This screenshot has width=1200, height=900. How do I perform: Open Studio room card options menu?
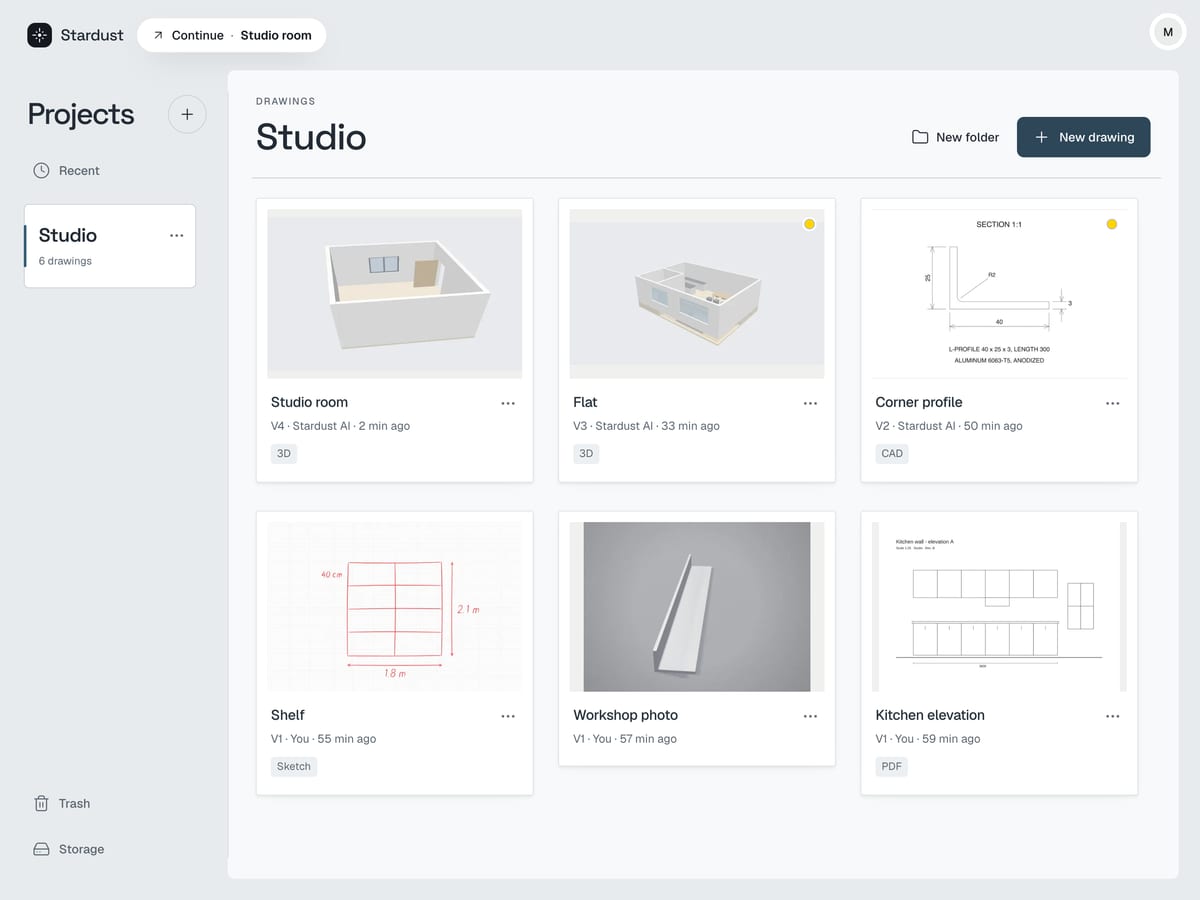(508, 403)
